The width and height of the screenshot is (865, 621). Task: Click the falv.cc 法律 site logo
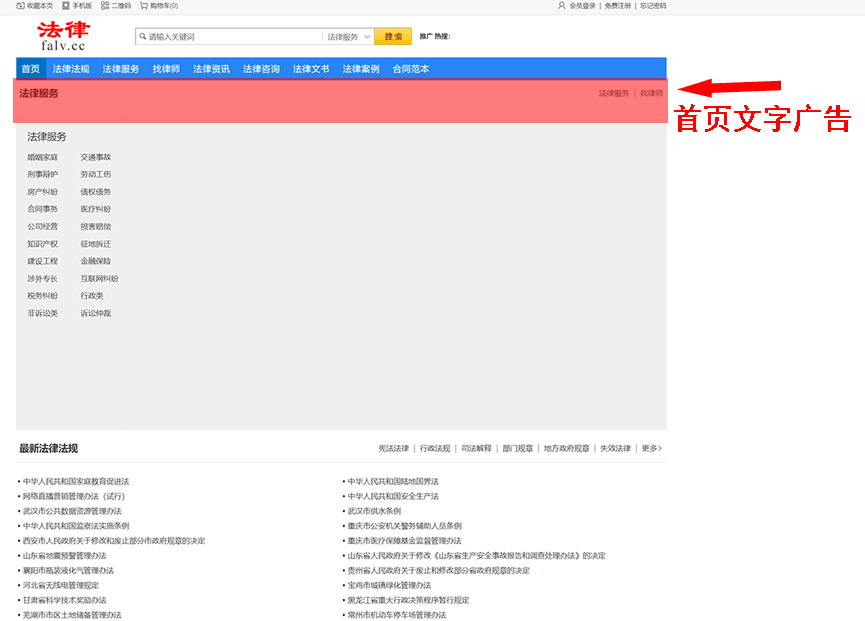point(63,37)
